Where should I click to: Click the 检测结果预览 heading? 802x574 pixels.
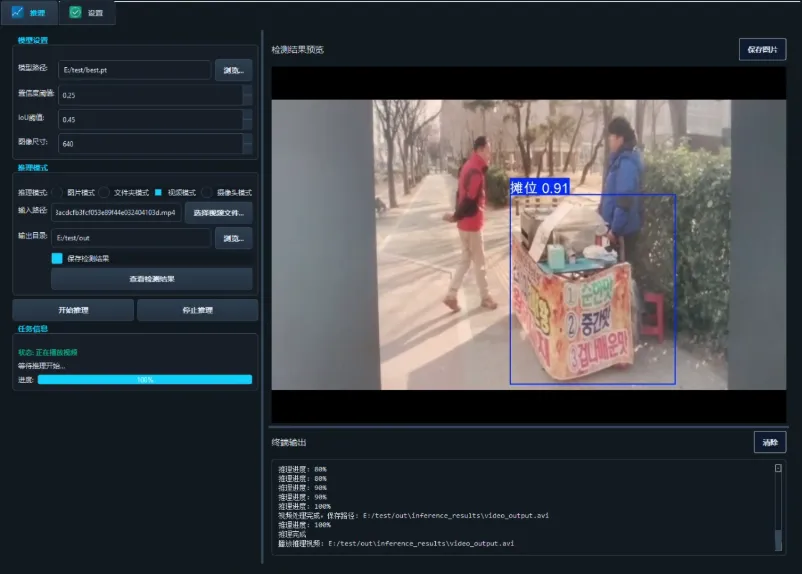click(298, 50)
